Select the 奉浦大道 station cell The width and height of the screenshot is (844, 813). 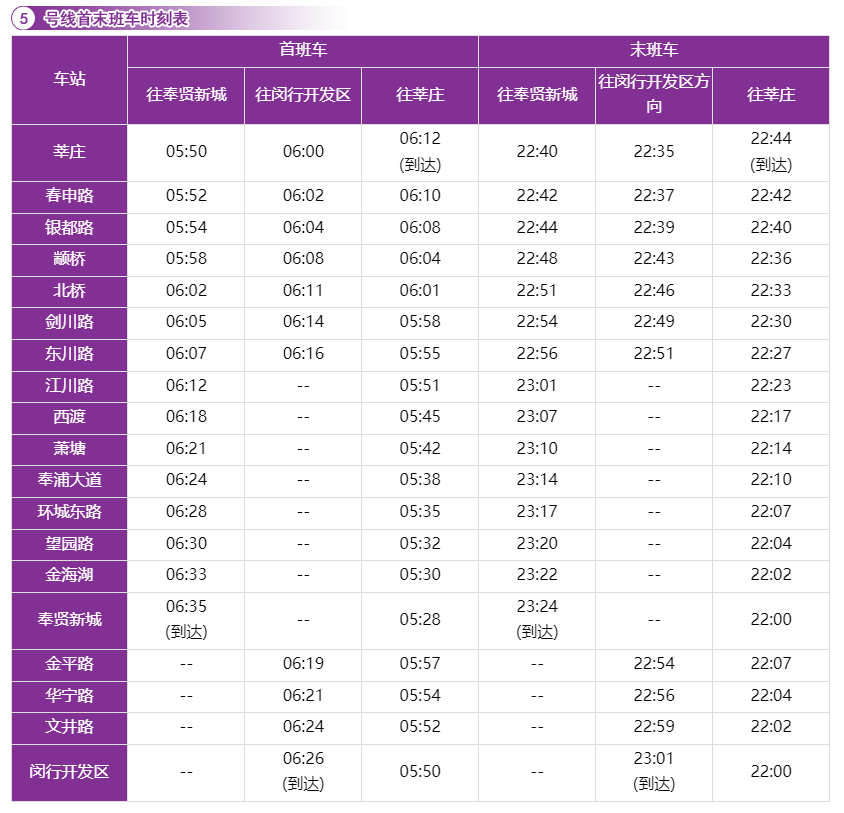pyautogui.click(x=70, y=480)
